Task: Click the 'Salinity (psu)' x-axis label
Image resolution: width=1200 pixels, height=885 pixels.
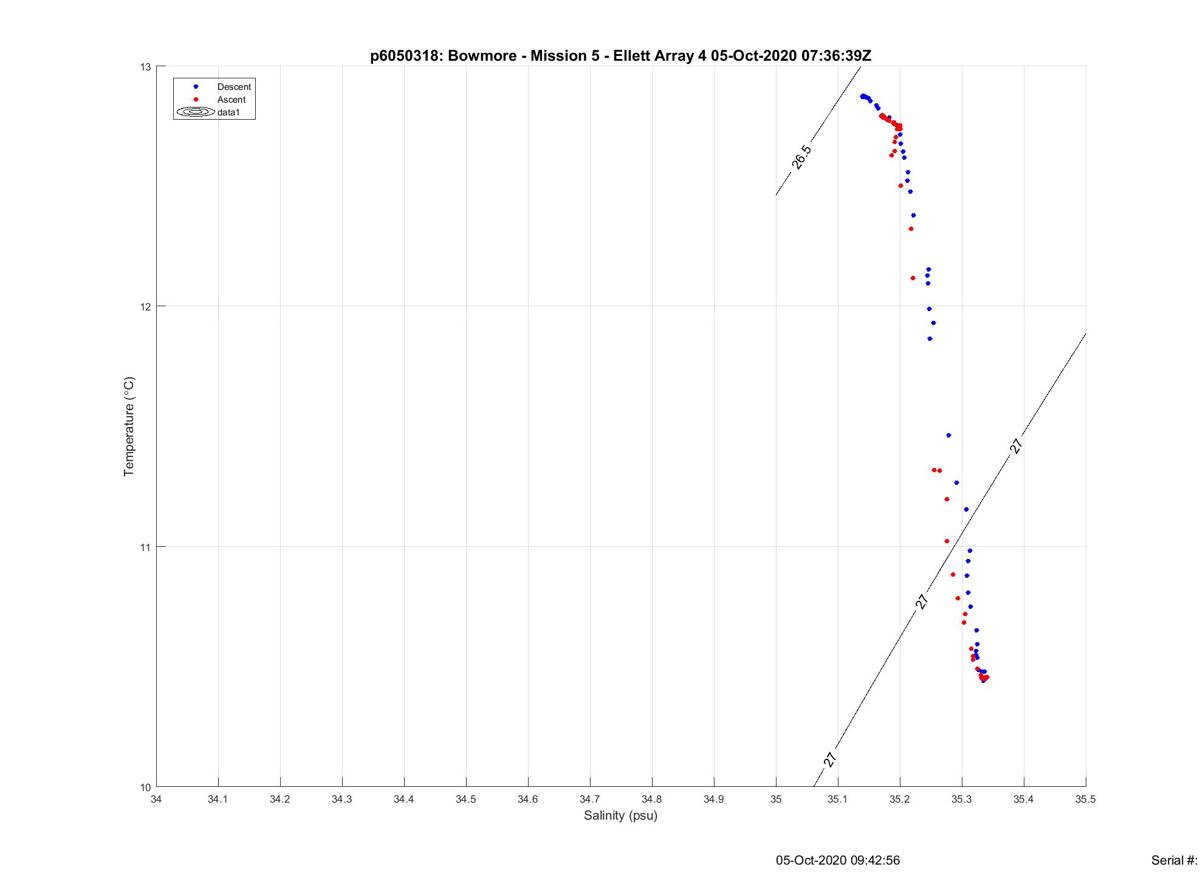Action: [x=620, y=815]
